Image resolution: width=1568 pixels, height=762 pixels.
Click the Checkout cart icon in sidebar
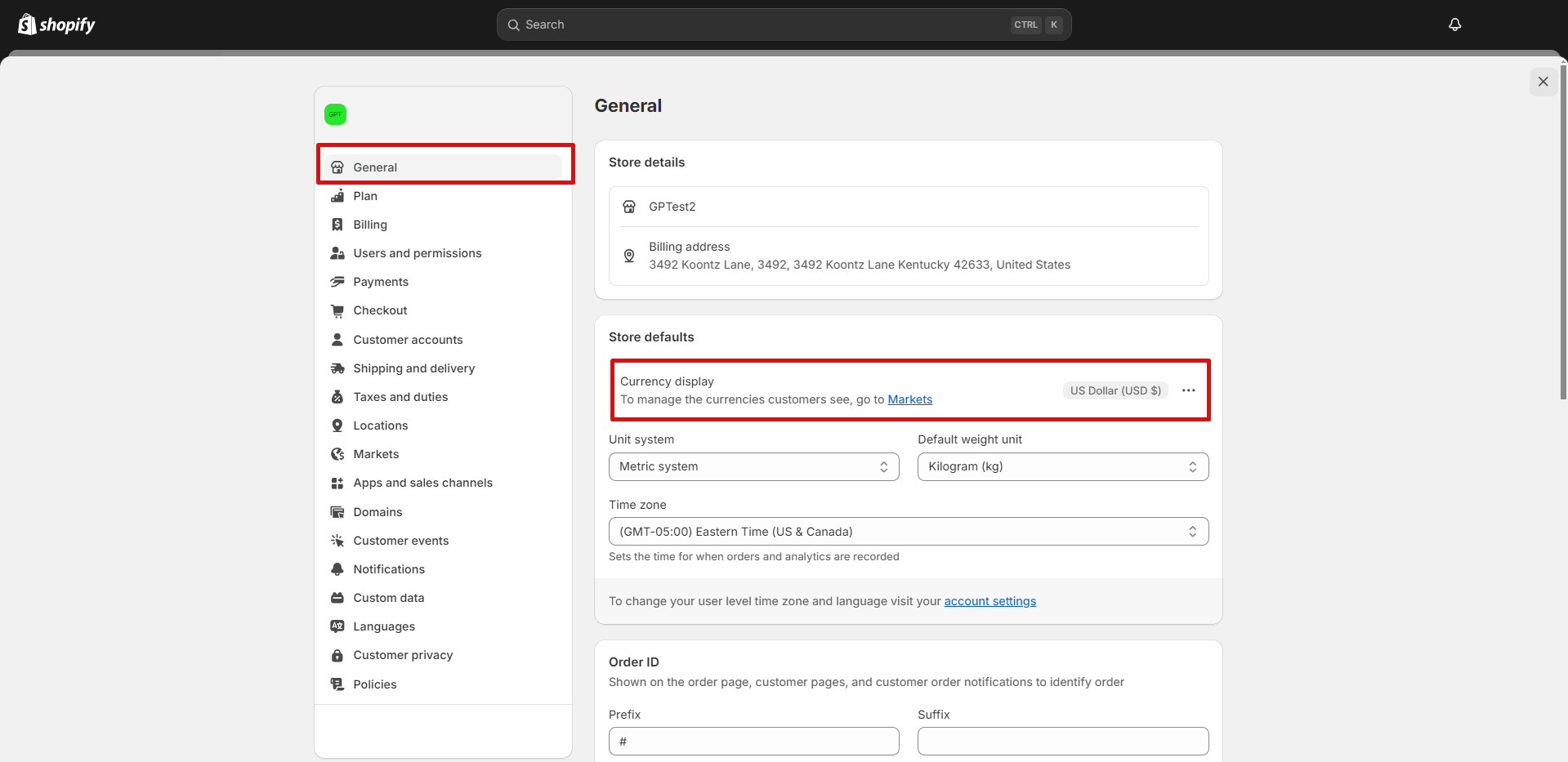pyautogui.click(x=337, y=310)
